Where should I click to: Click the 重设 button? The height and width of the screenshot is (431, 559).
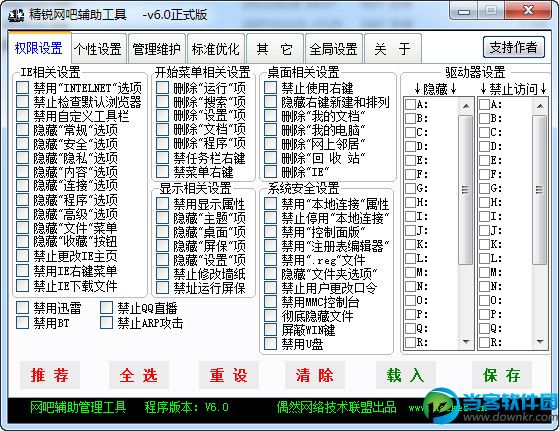(x=229, y=375)
